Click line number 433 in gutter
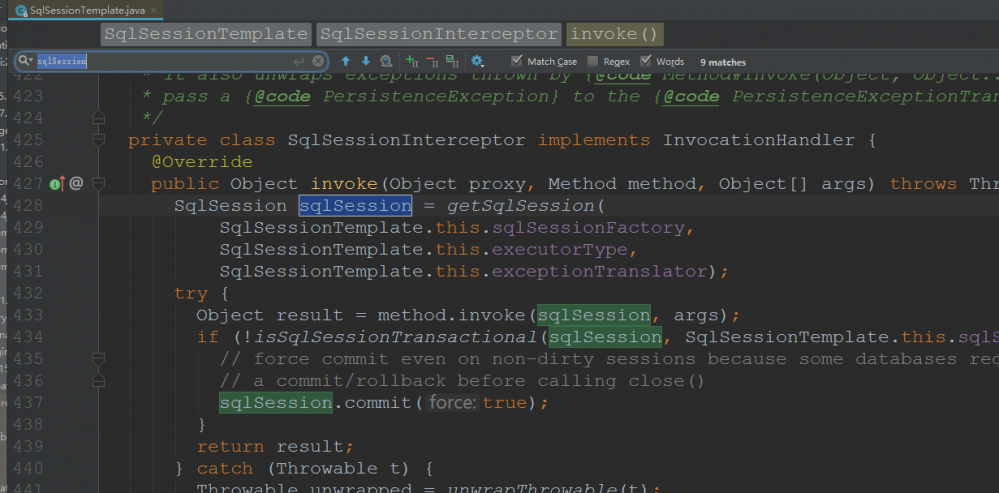The width and height of the screenshot is (999, 493). [x=27, y=315]
